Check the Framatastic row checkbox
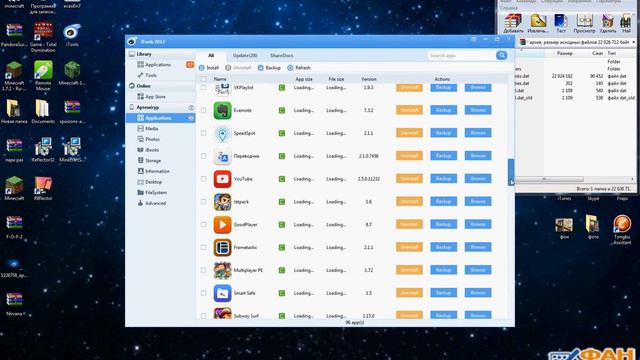Viewport: 640px width, 360px height. pos(204,248)
